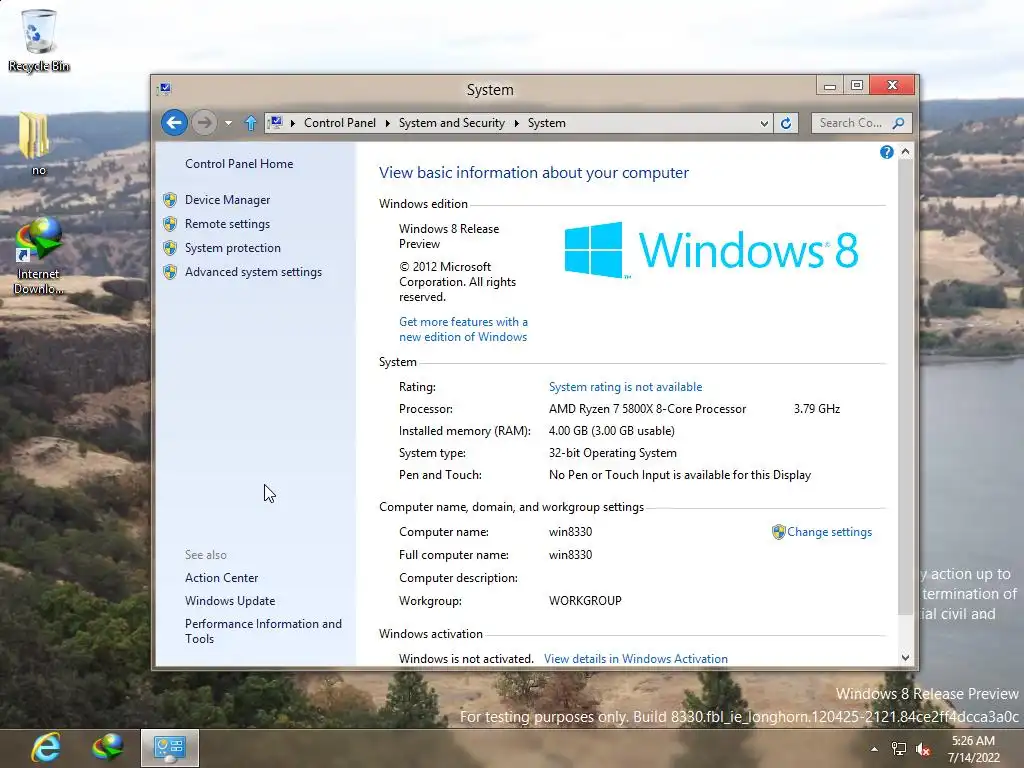Open View details in Windows Activation
The width and height of the screenshot is (1024, 768).
coord(635,659)
